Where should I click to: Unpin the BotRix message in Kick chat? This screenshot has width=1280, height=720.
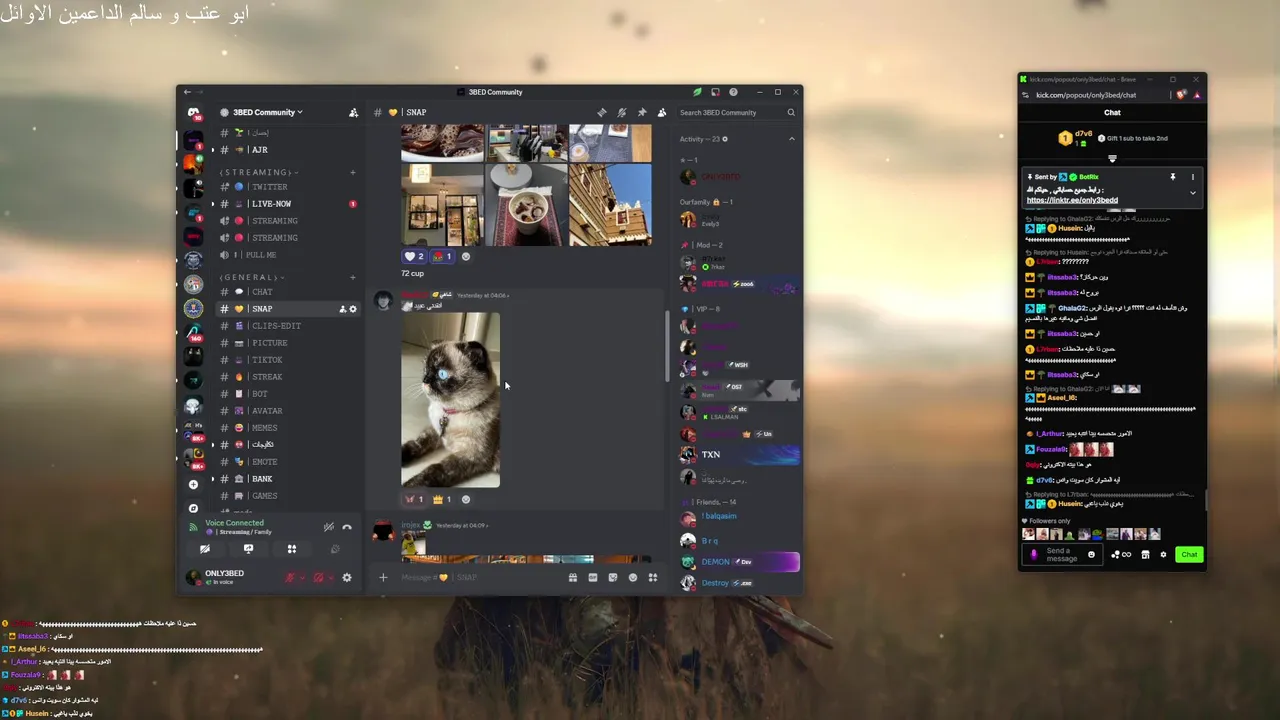[1173, 177]
